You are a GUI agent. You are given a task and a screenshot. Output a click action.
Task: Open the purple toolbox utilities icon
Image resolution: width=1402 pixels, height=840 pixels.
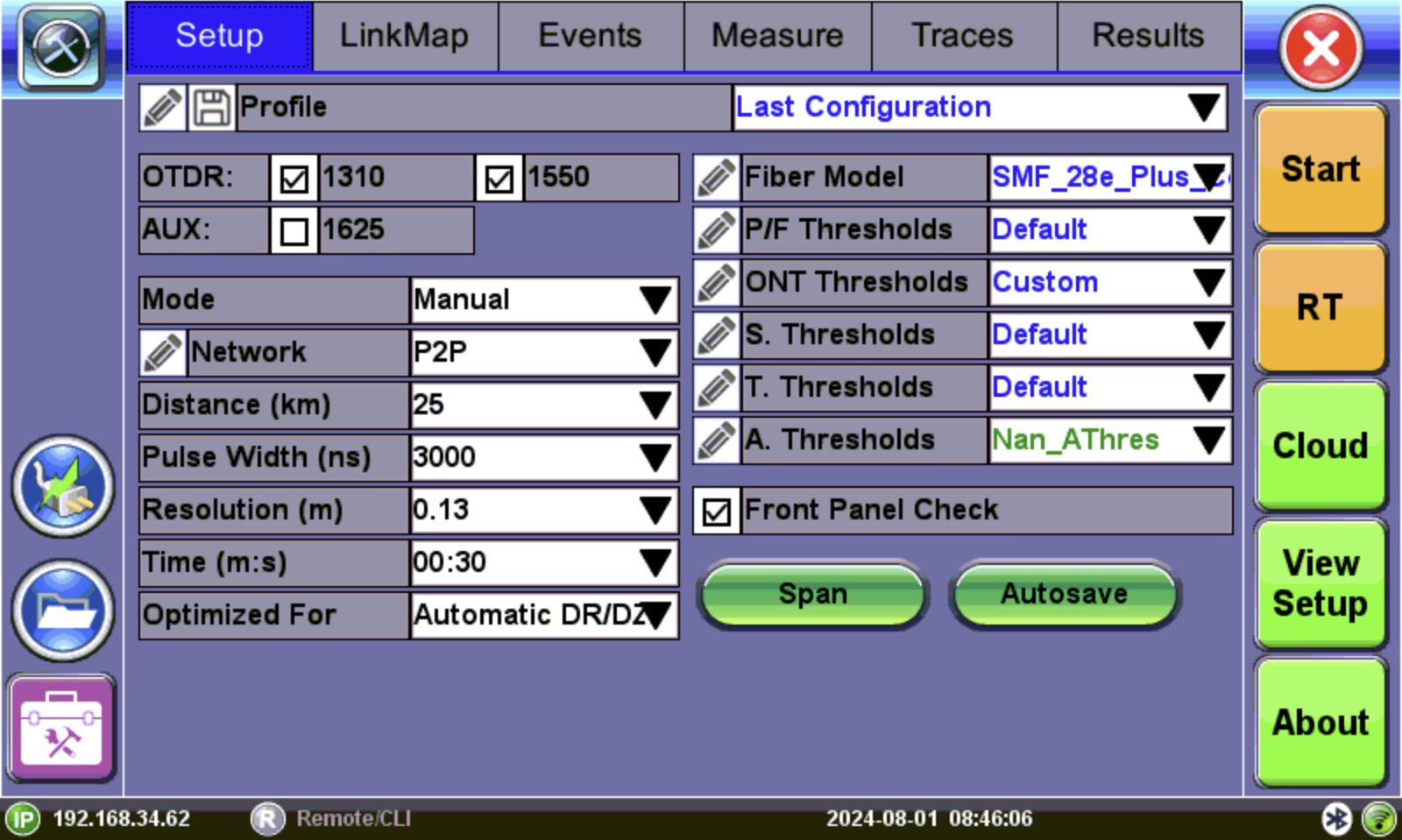(x=61, y=728)
